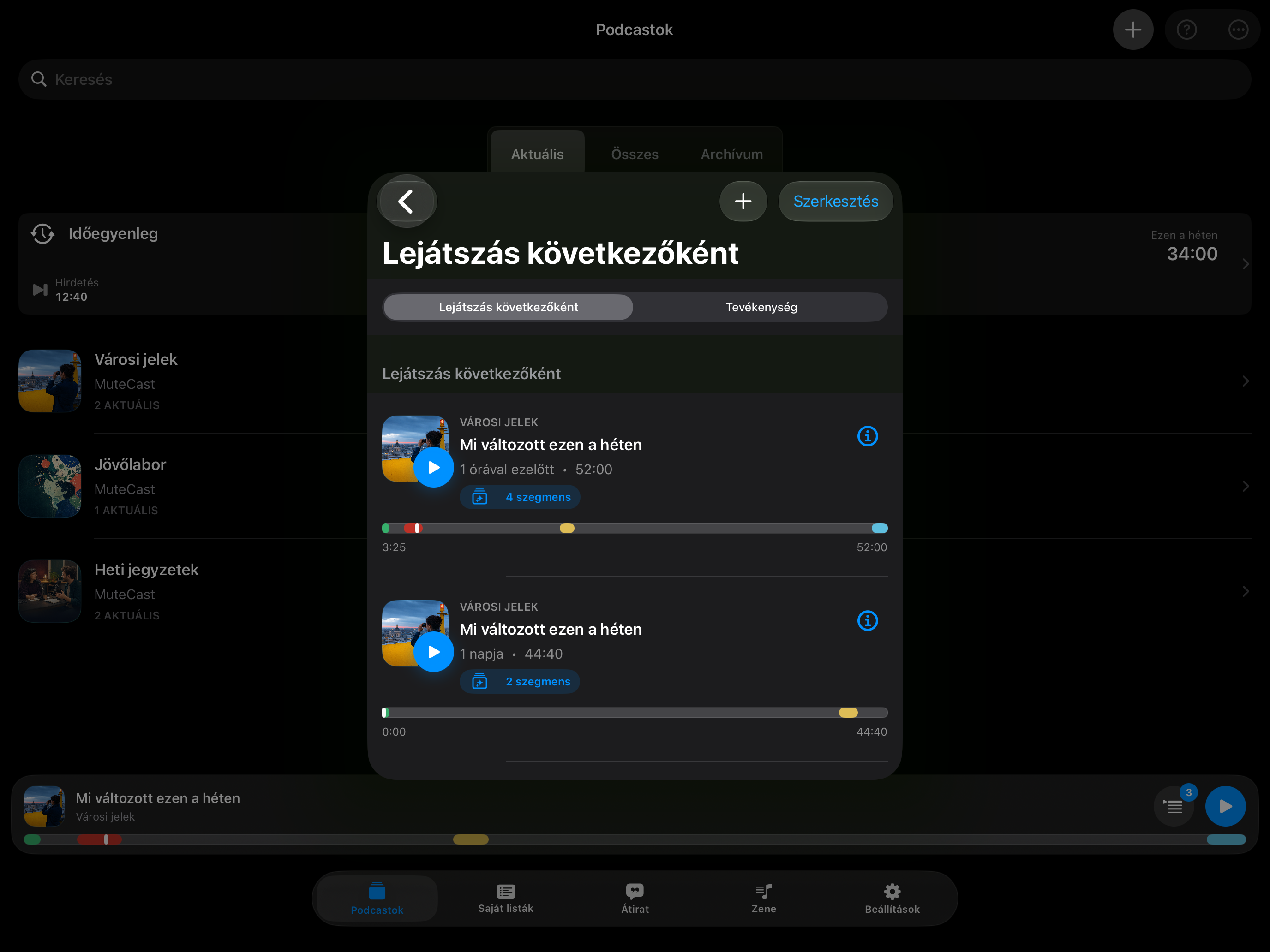Viewport: 1270px width, 952px height.
Task: Select the Lejátszás következőként segment
Action: tap(508, 307)
